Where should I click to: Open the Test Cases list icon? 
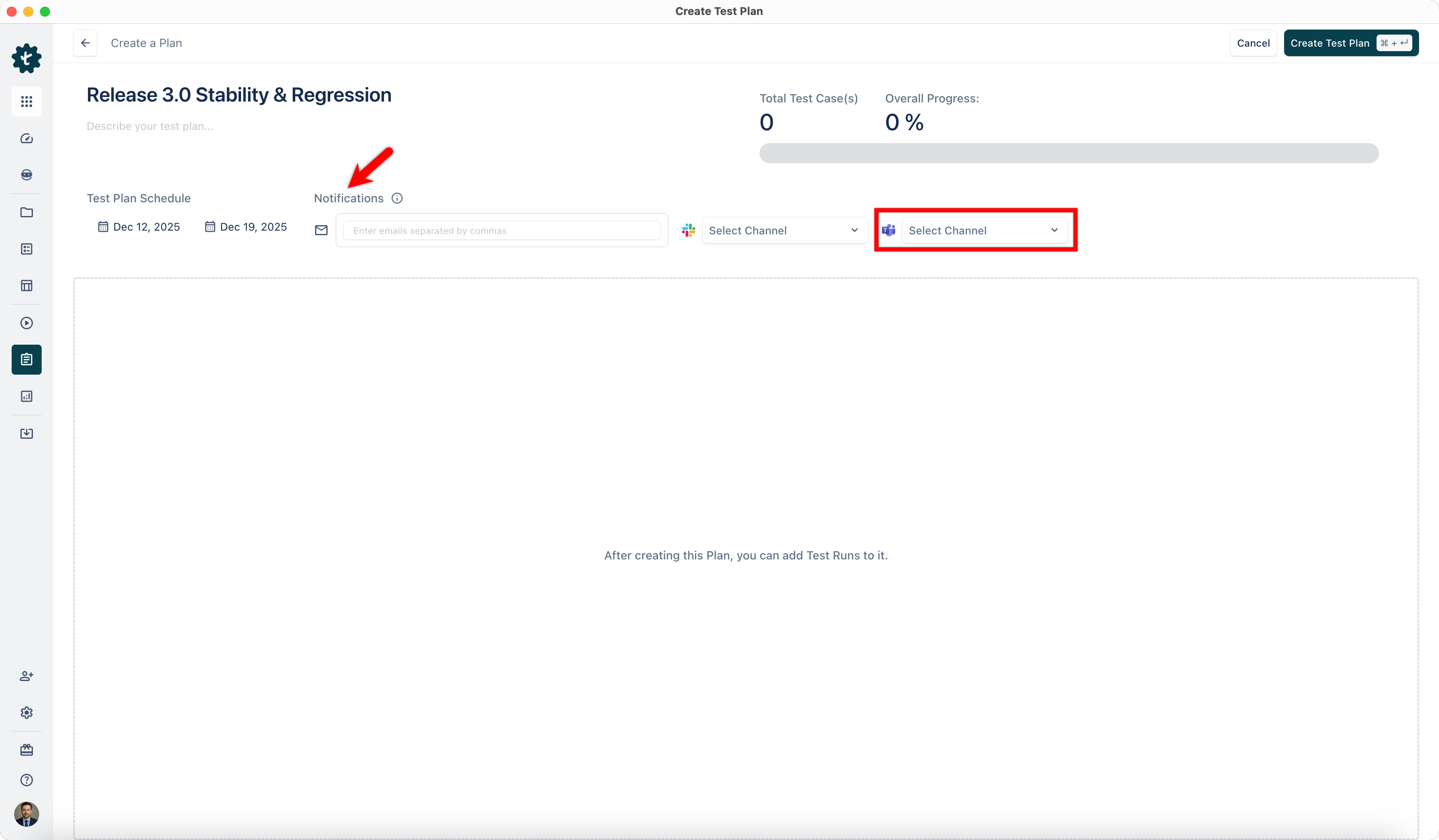pos(26,249)
